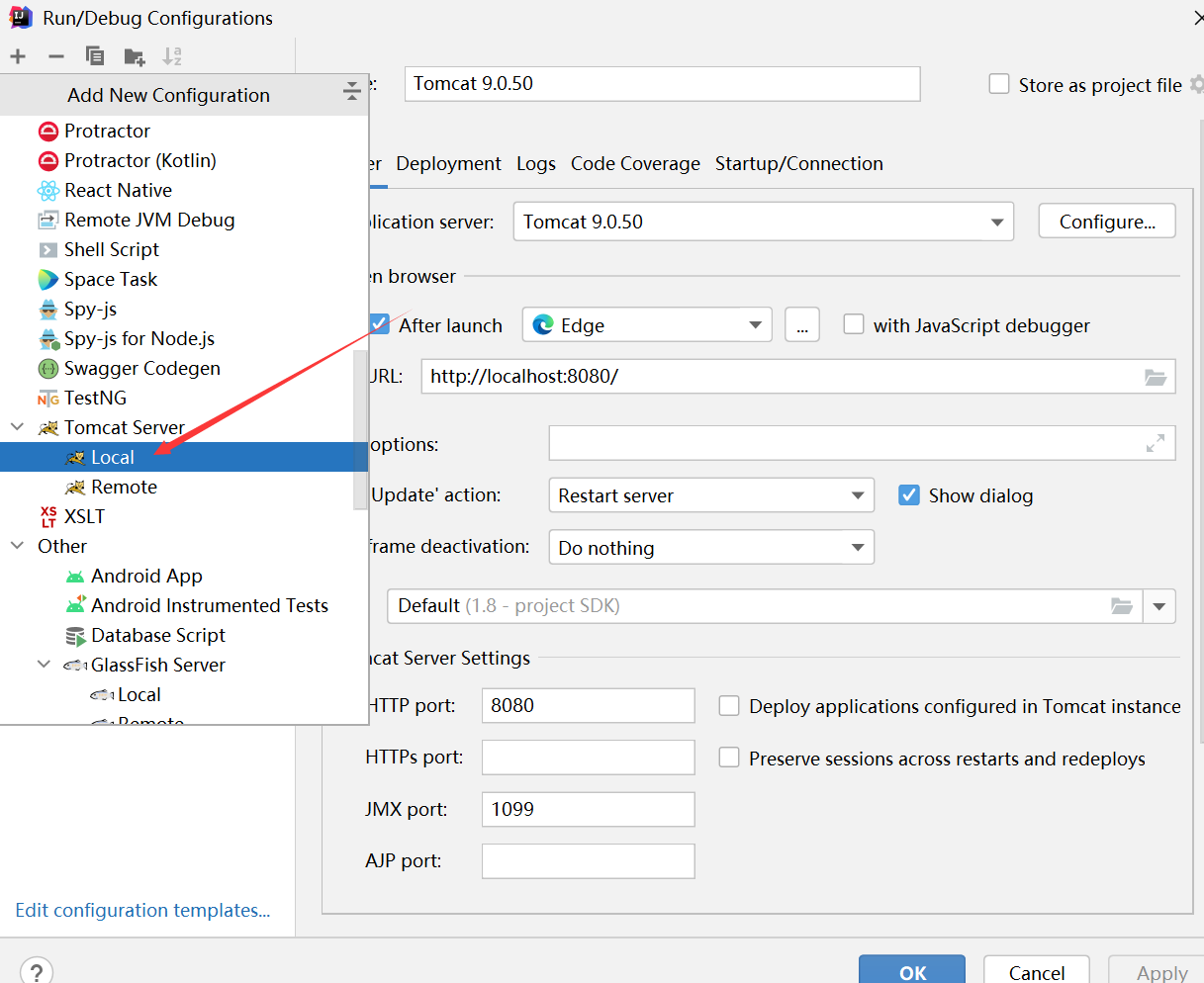Viewport: 1204px width, 983px height.
Task: Toggle the After launch checkbox
Action: 379,324
